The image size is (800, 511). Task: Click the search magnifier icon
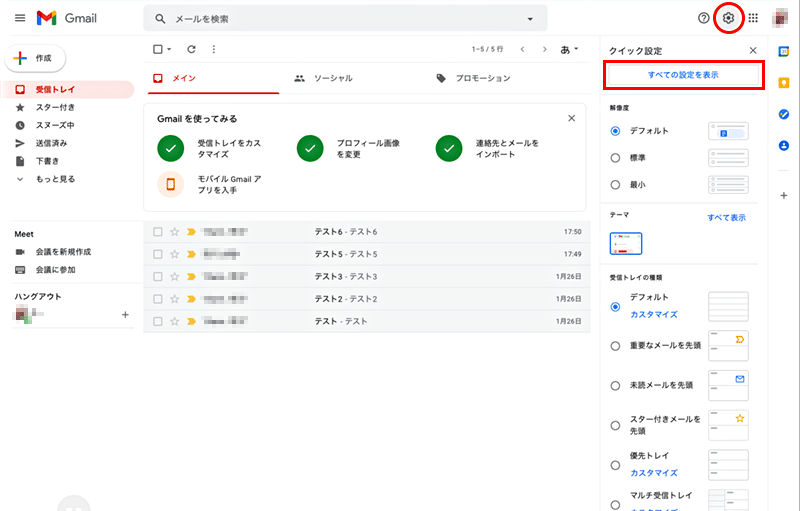[x=160, y=19]
